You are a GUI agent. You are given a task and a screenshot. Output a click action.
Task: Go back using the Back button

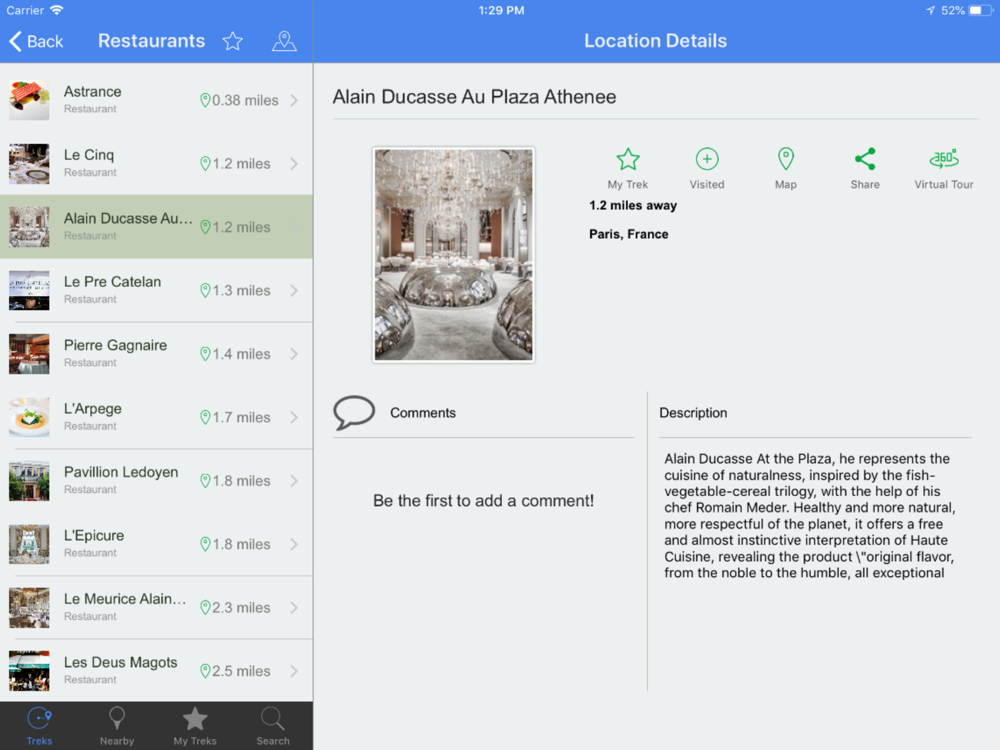point(36,41)
